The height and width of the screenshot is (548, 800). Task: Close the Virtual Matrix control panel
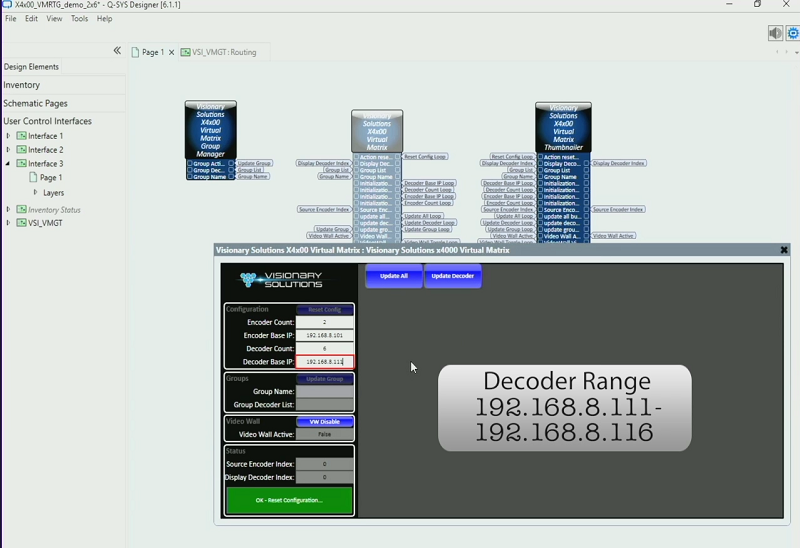(784, 250)
